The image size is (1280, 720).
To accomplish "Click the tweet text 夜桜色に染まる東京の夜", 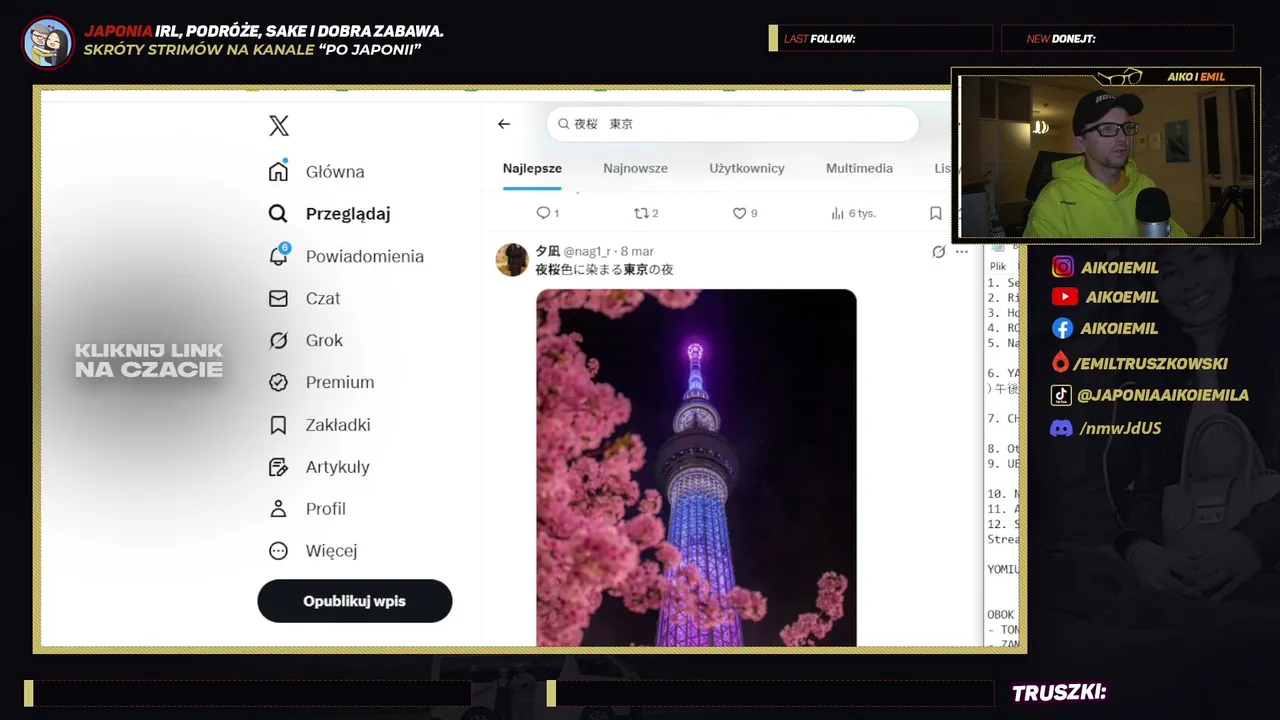I will (604, 270).
